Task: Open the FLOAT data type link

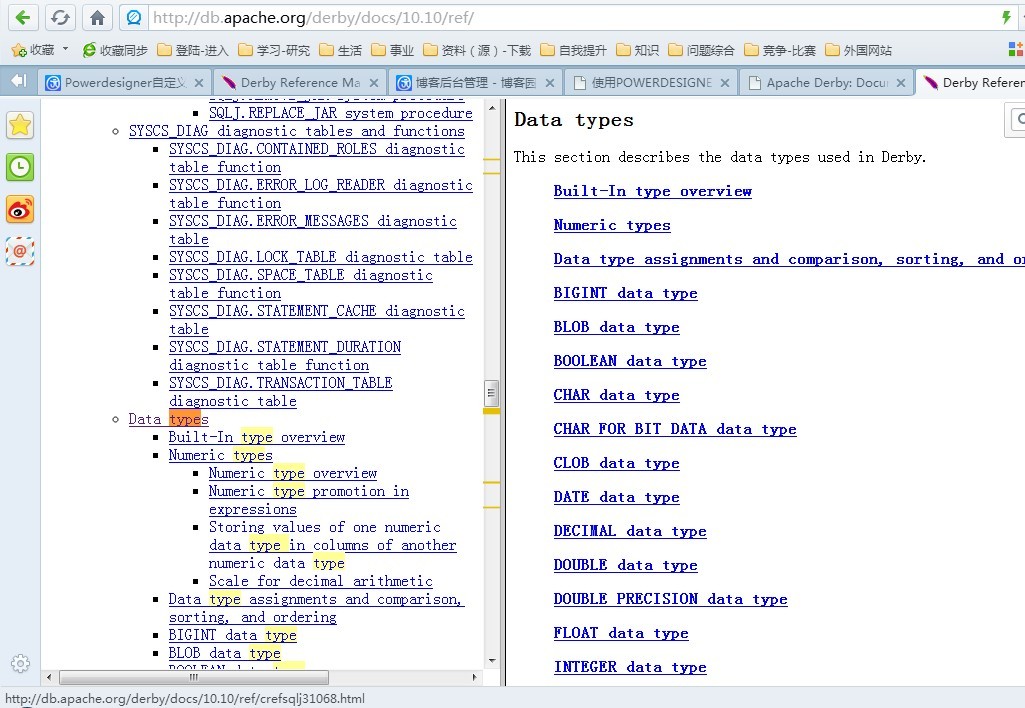Action: tap(620, 633)
